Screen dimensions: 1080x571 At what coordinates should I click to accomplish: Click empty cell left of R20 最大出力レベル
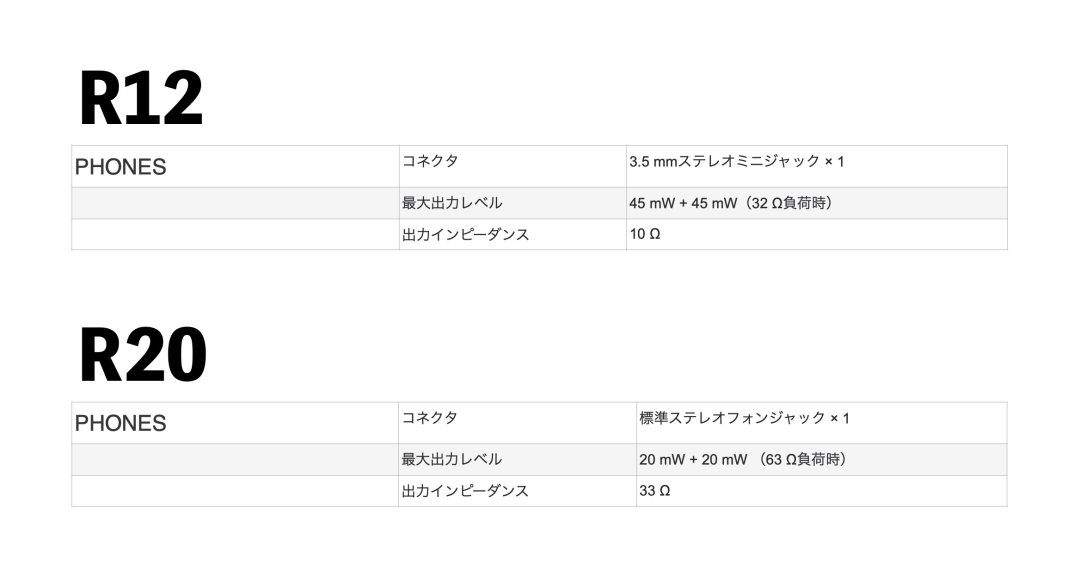235,459
